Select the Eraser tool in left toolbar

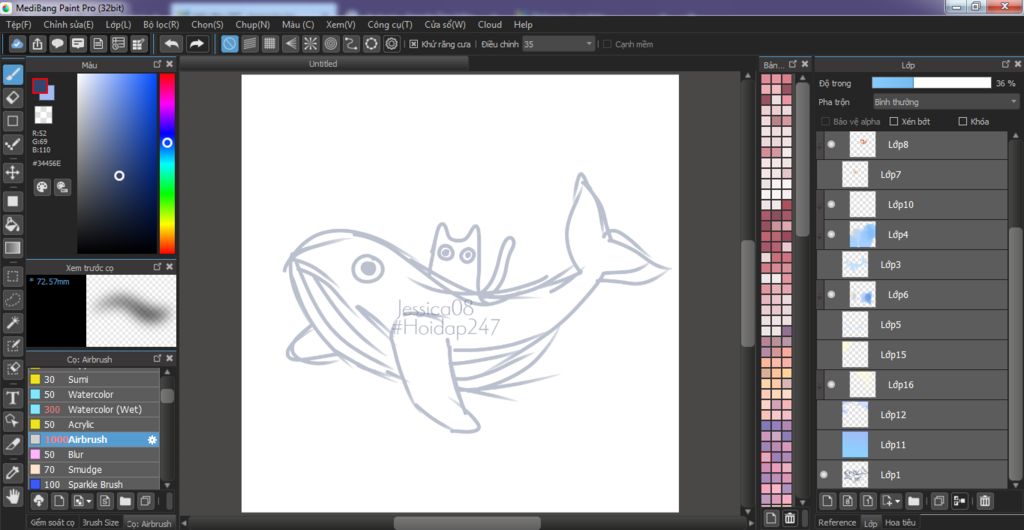click(x=13, y=97)
